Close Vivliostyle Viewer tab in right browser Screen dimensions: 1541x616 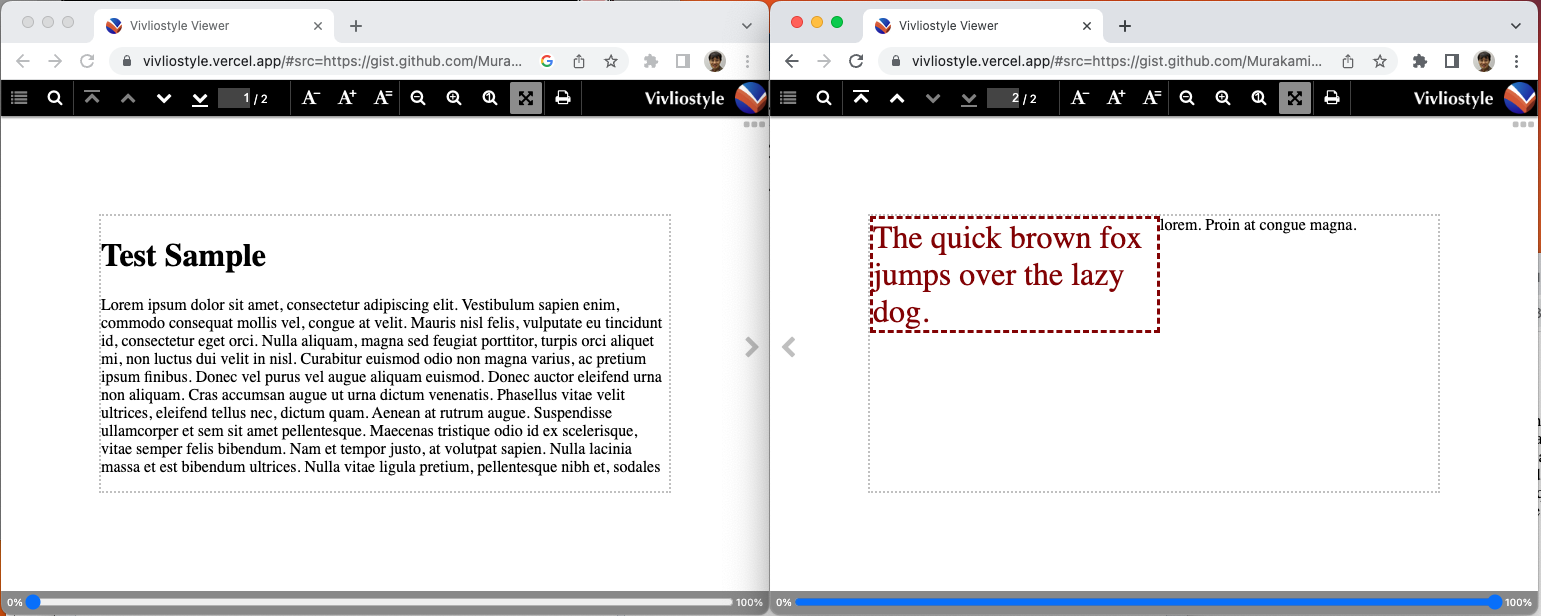pos(1088,26)
